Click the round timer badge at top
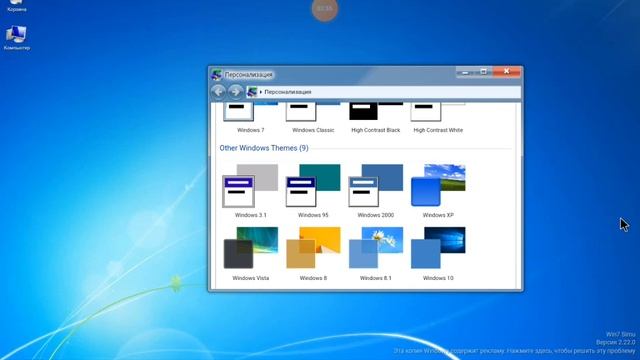 click(x=325, y=9)
